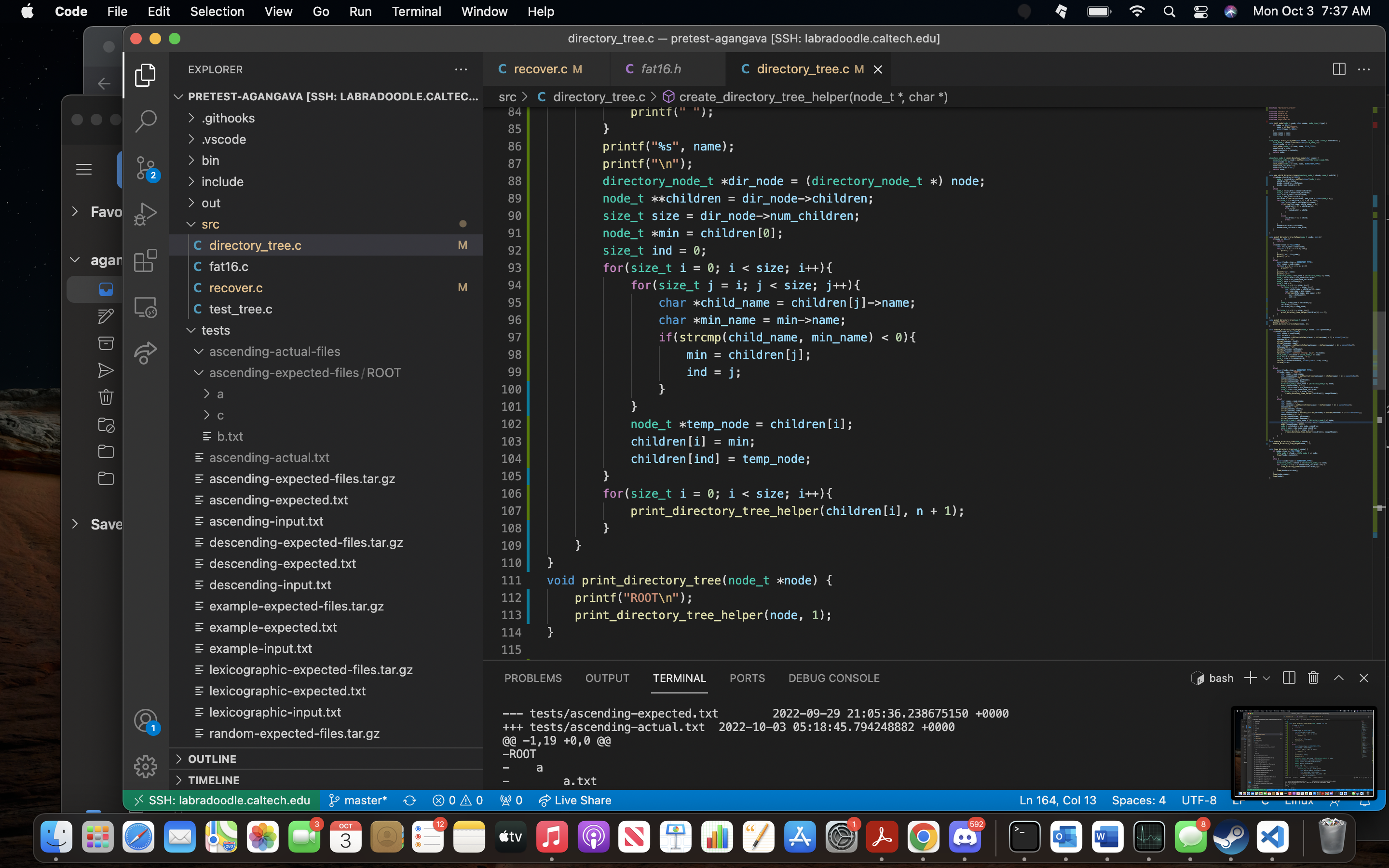This screenshot has width=1389, height=868.
Task: Open Source Control view with badge
Action: [145, 168]
